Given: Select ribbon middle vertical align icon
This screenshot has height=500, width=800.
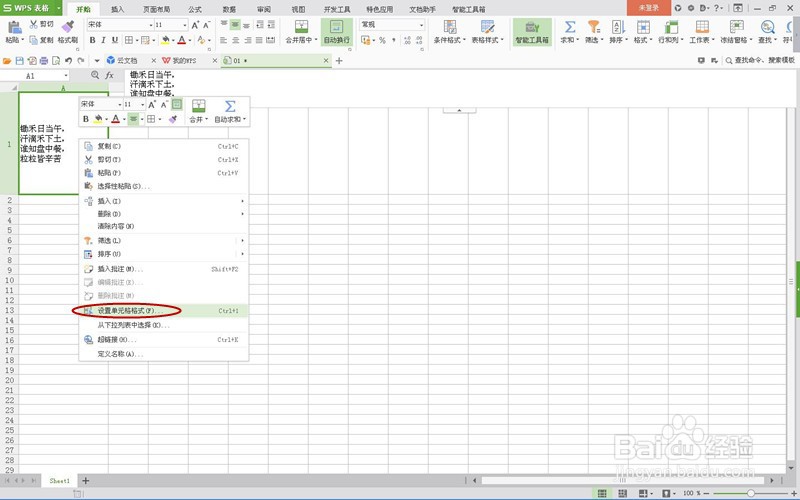Looking at the screenshot, I should point(235,25).
